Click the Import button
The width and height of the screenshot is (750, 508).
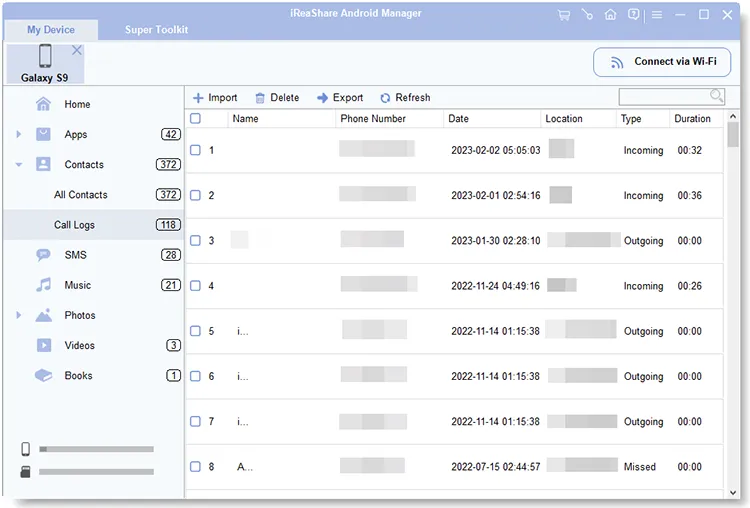click(215, 98)
